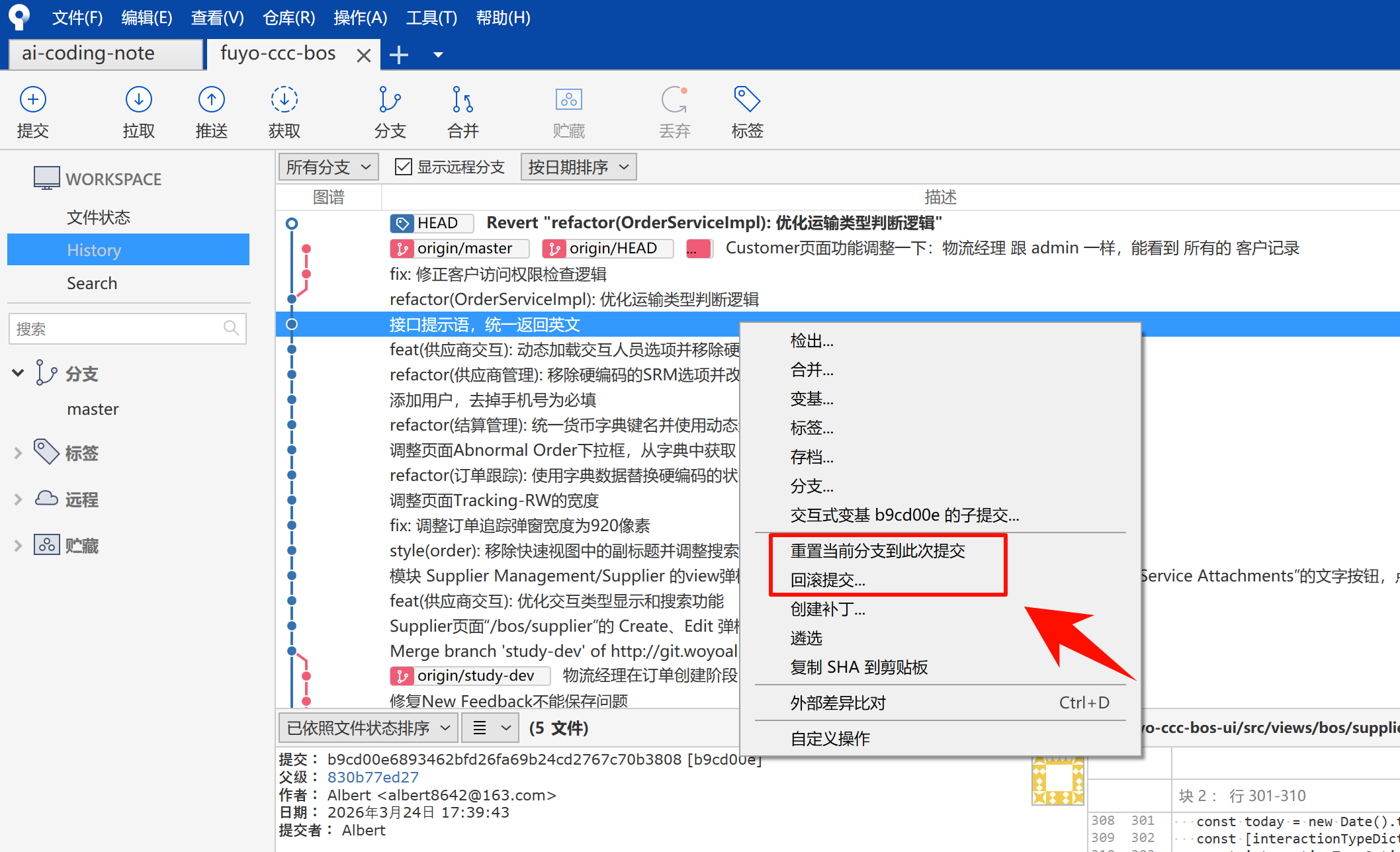Screen dimensions: 1400x852
Task: Expand the 远程 section in sidebar
Action: tap(18, 499)
